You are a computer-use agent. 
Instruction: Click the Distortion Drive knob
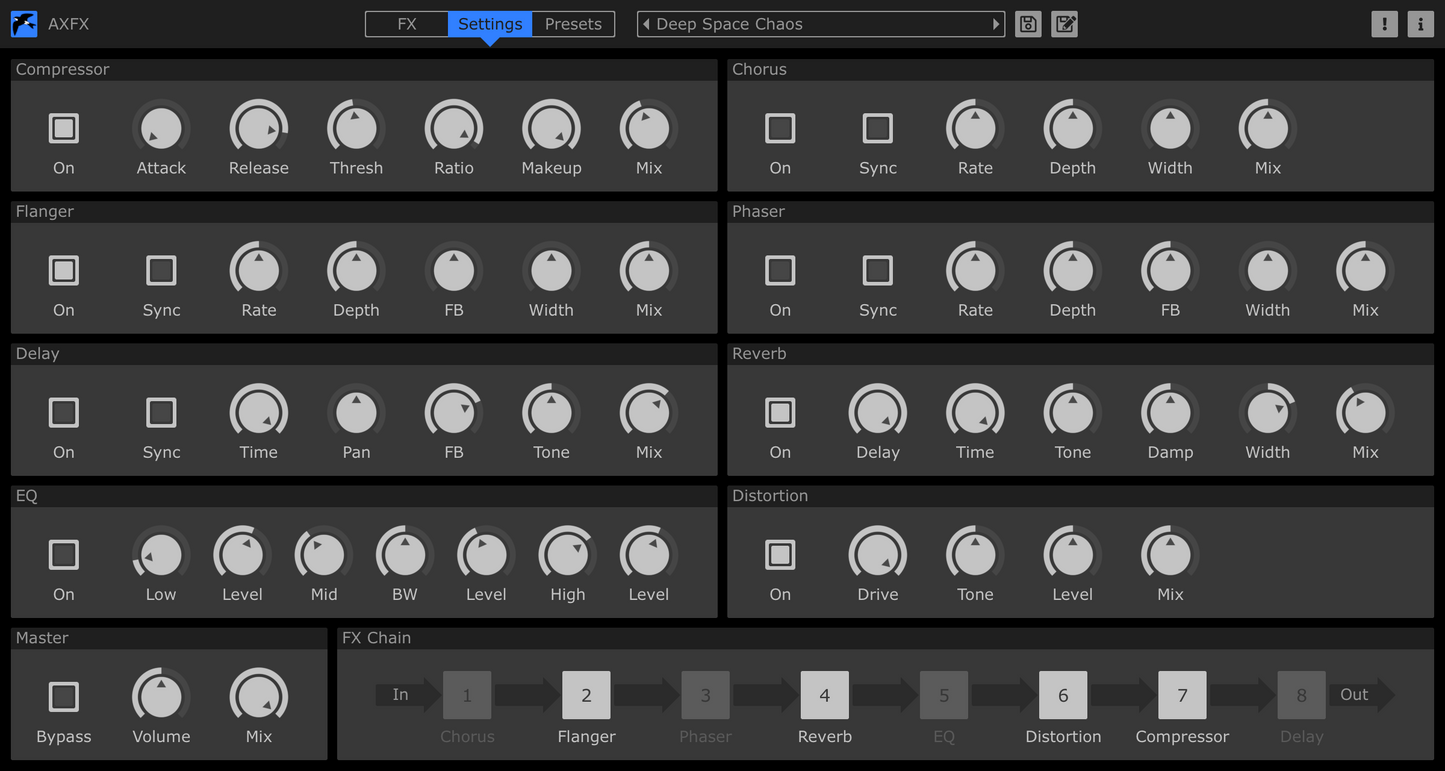click(x=878, y=554)
